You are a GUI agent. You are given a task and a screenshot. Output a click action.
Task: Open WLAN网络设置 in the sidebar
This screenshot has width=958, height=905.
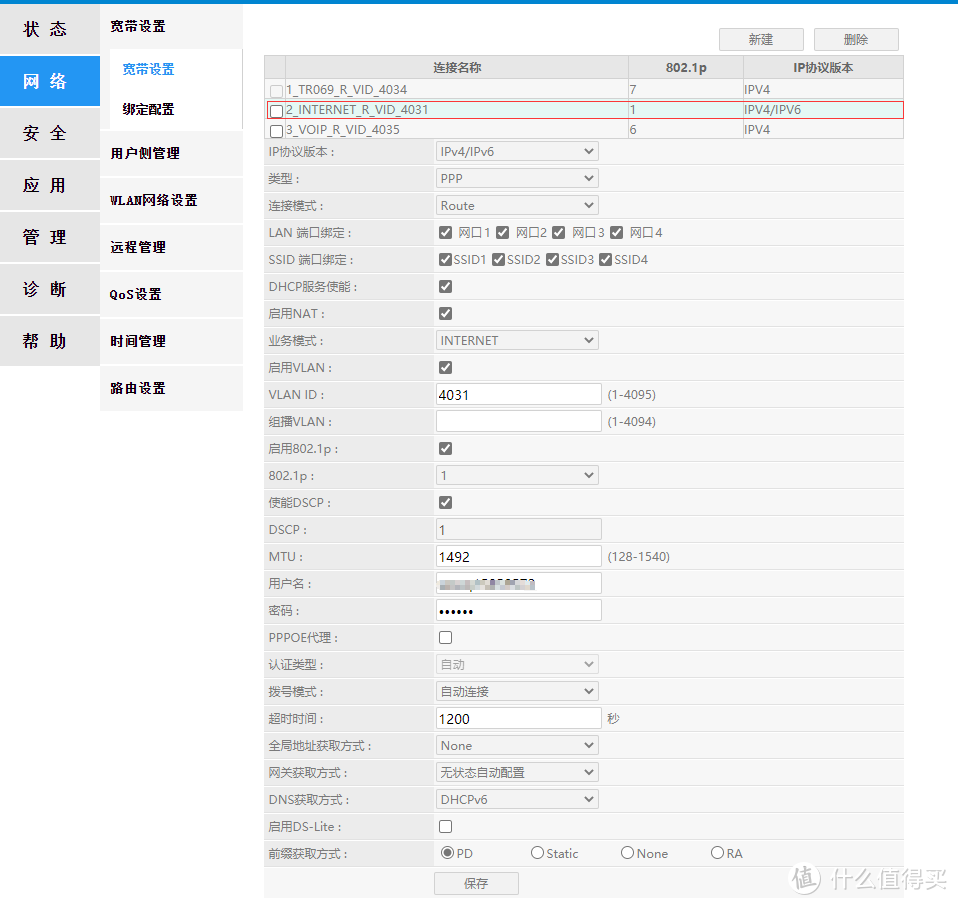tap(154, 200)
